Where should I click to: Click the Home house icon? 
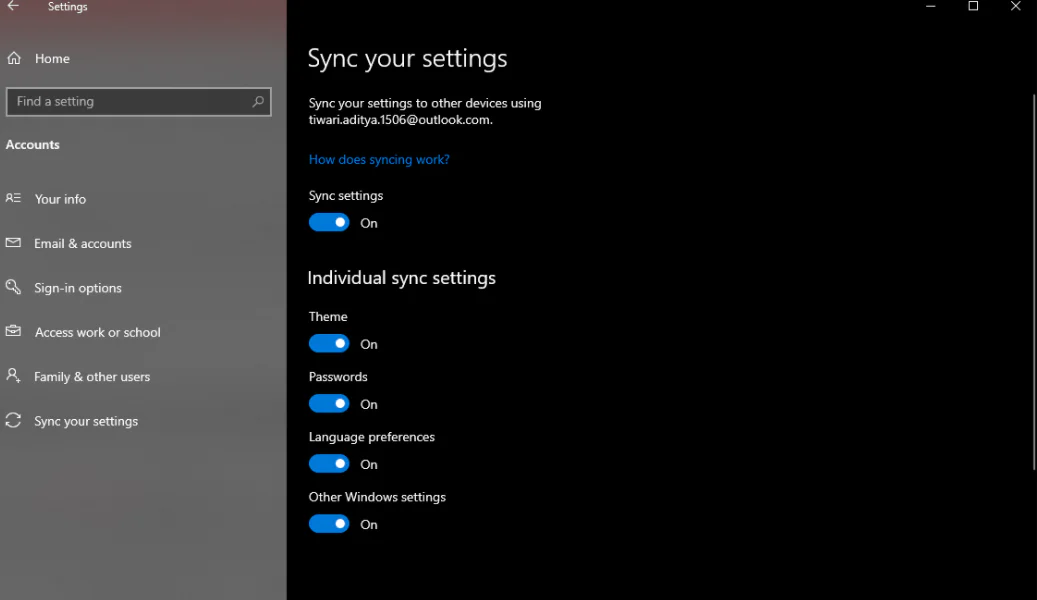pyautogui.click(x=14, y=59)
